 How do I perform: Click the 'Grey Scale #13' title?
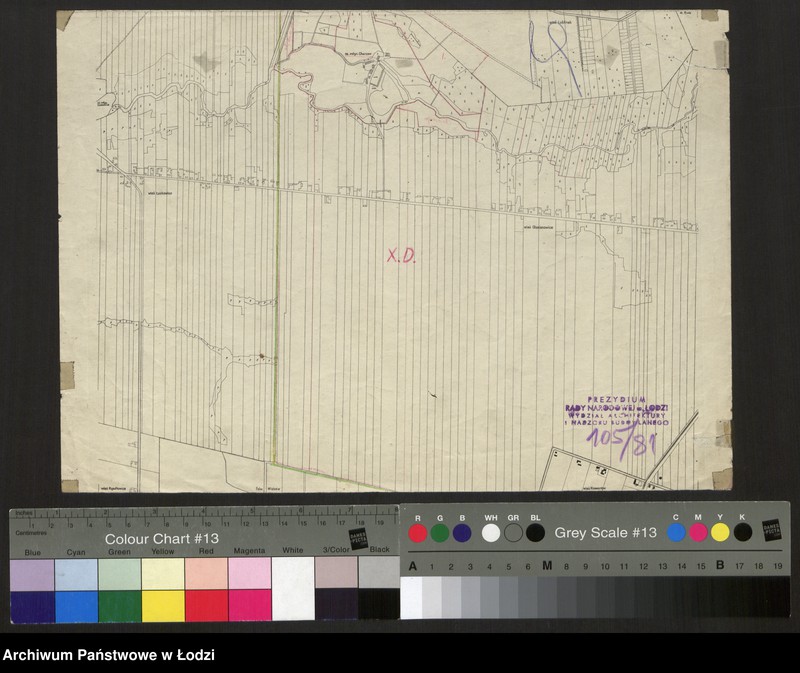pos(605,533)
